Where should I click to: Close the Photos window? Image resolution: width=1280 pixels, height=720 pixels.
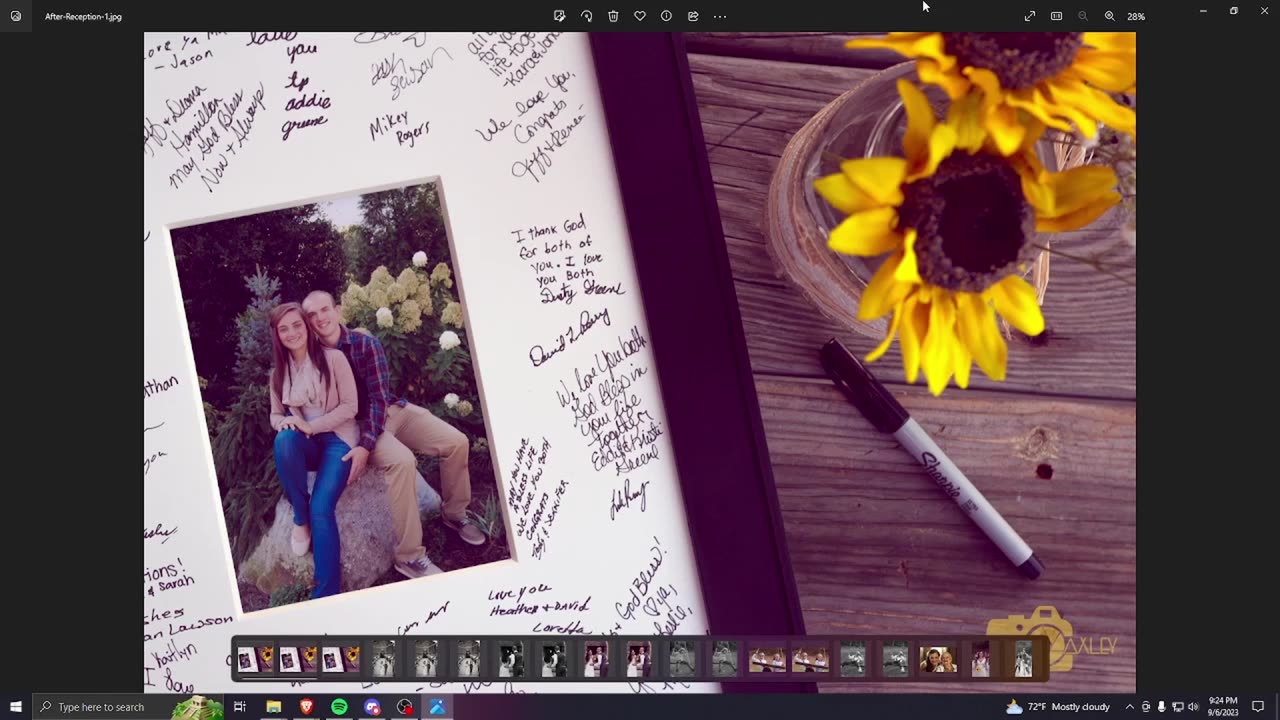(x=1264, y=11)
